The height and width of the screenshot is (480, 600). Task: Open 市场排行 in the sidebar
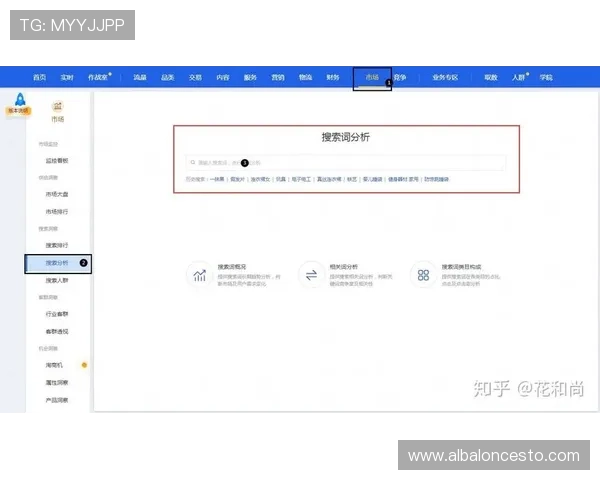tap(57, 211)
